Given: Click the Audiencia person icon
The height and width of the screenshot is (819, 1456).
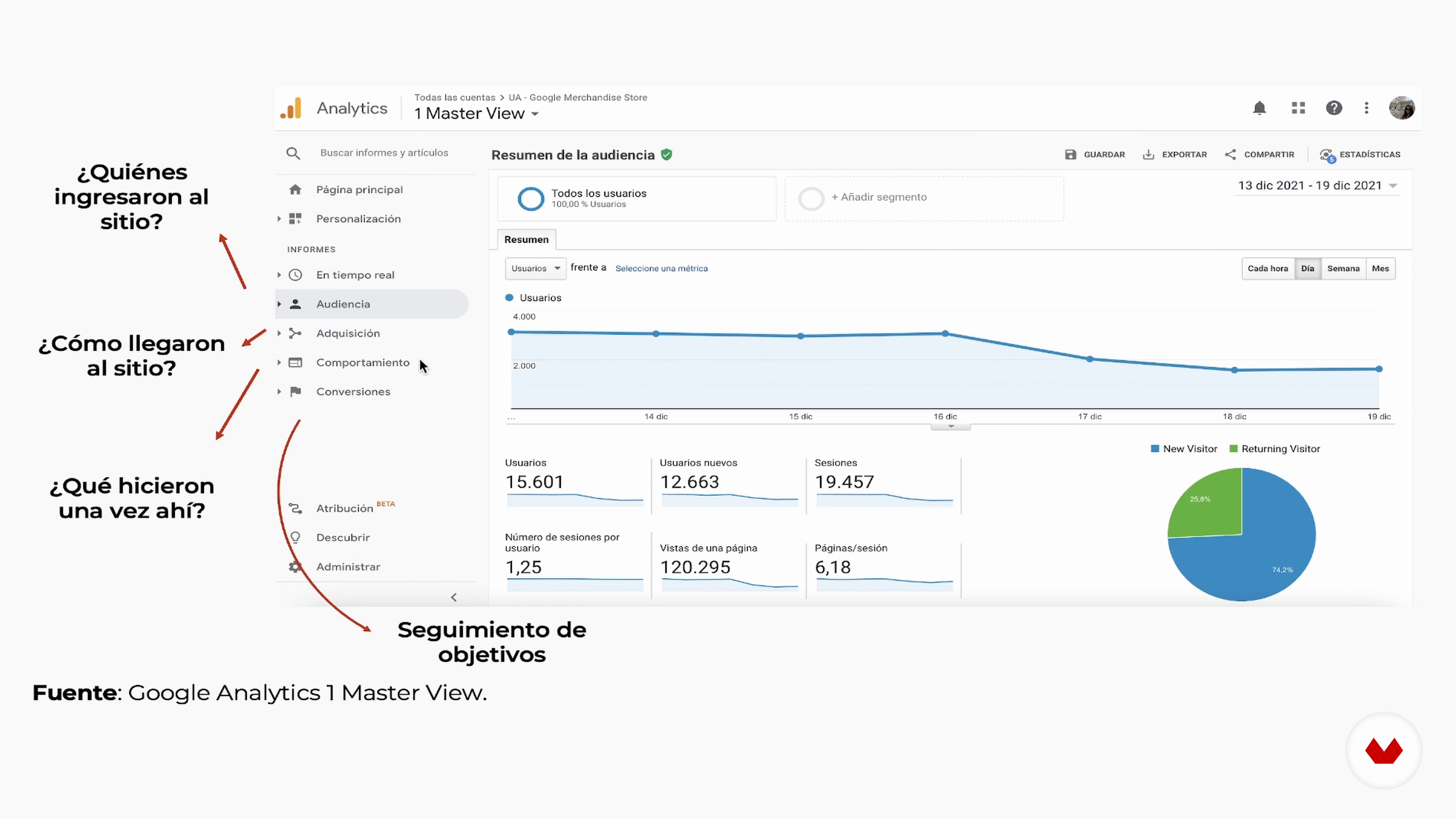Looking at the screenshot, I should tap(295, 304).
